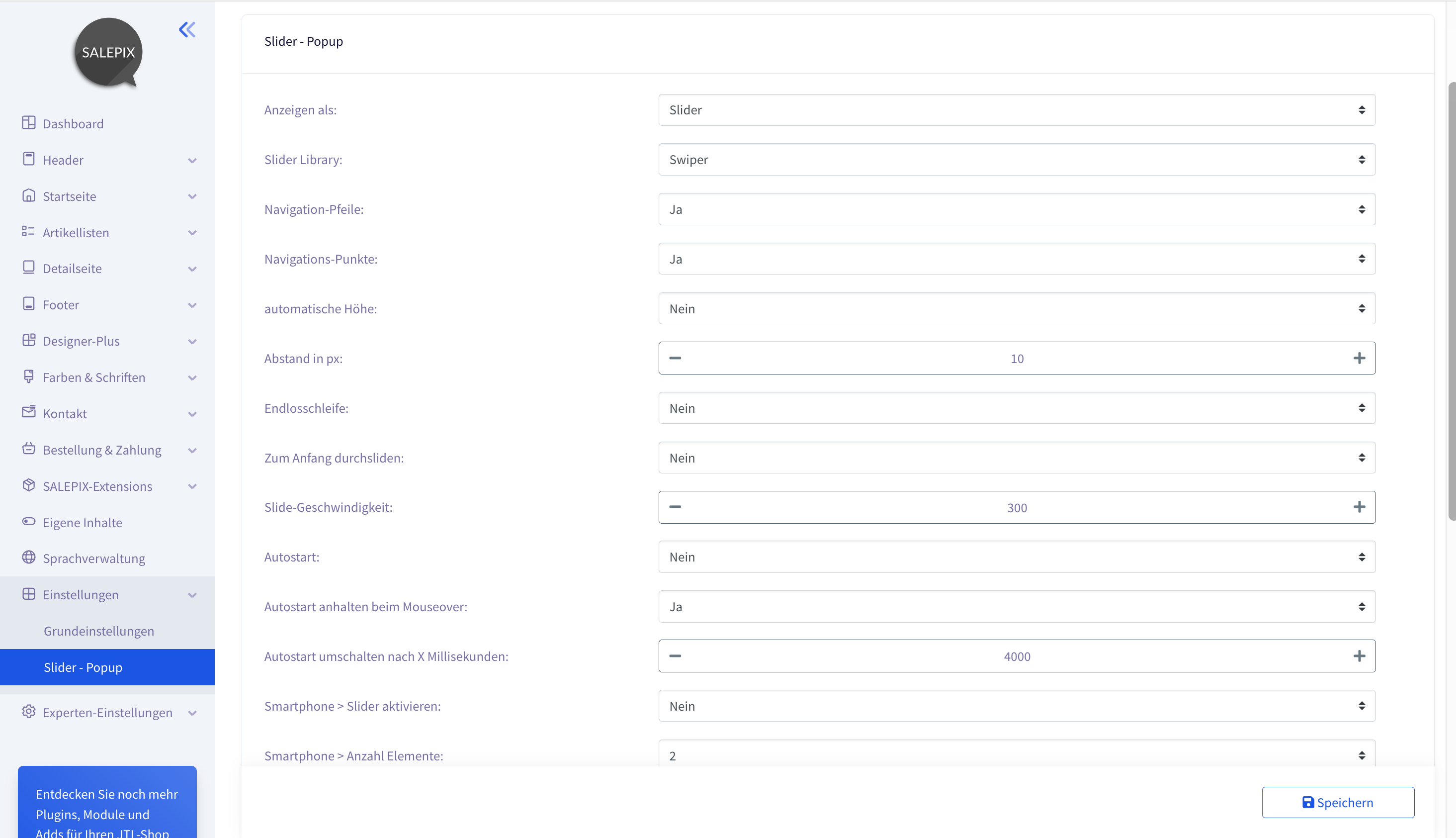1456x838 pixels.
Task: Expand the Kontakt menu chevron
Action: 192,414
